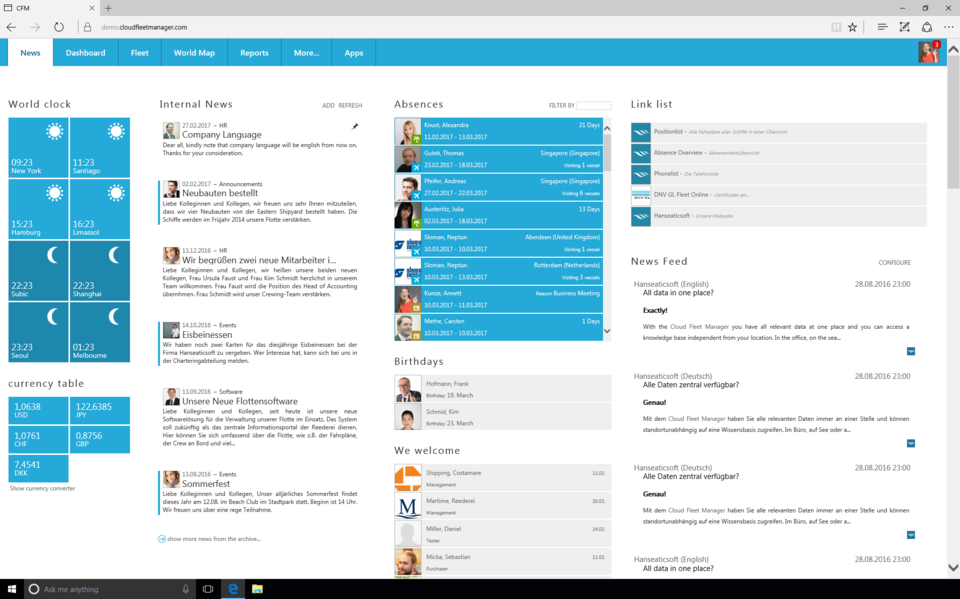Open the World Map tab
This screenshot has width=960, height=599.
pyautogui.click(x=194, y=53)
